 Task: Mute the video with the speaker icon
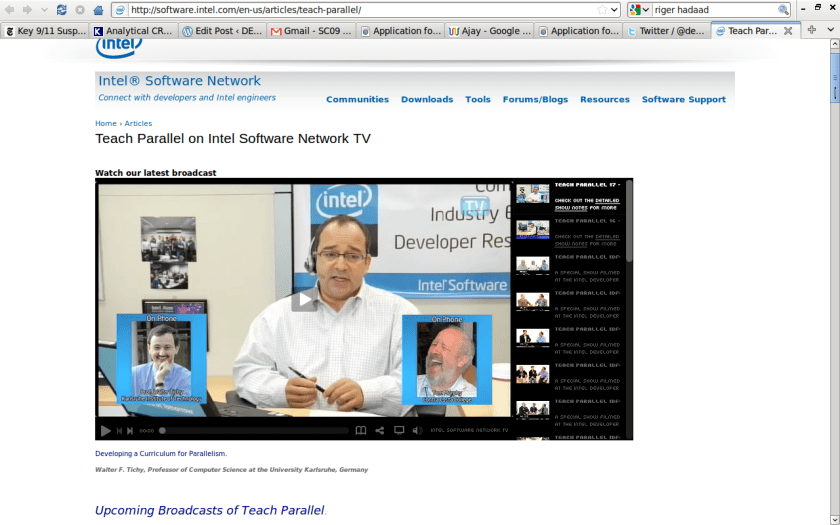417,431
